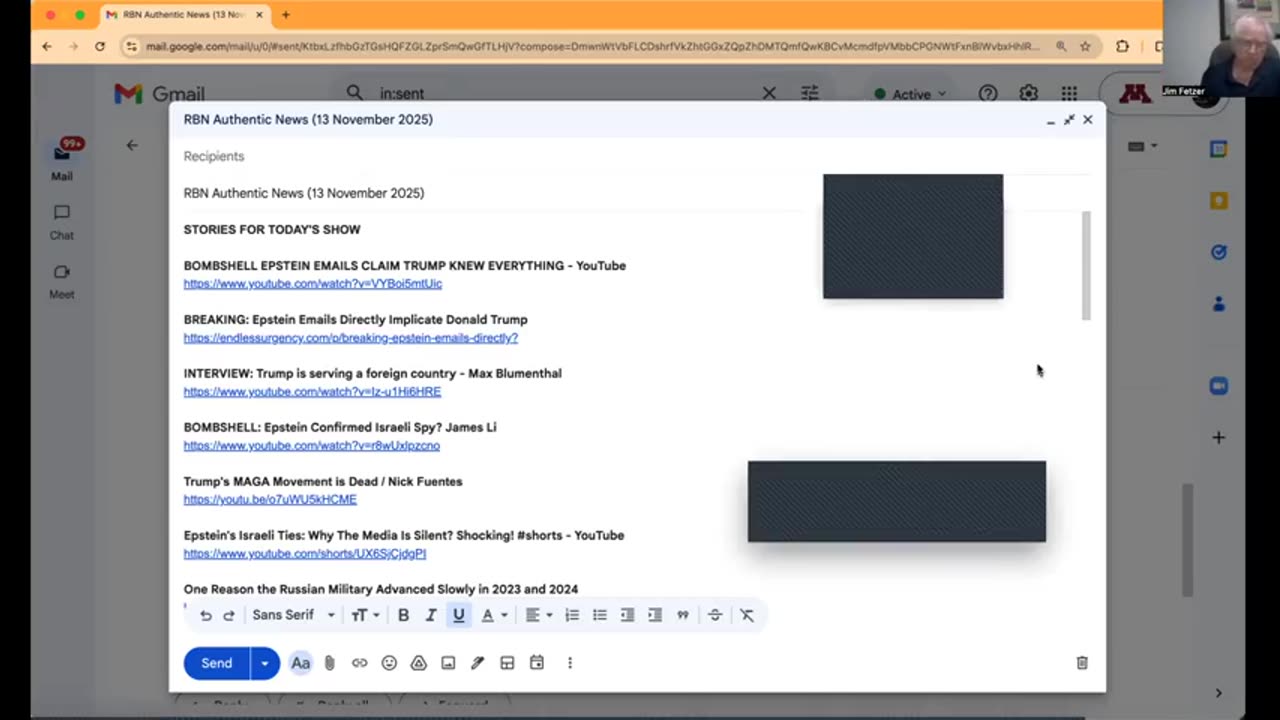Open Gmail support help icon
The height and width of the screenshot is (720, 1280).
point(988,93)
